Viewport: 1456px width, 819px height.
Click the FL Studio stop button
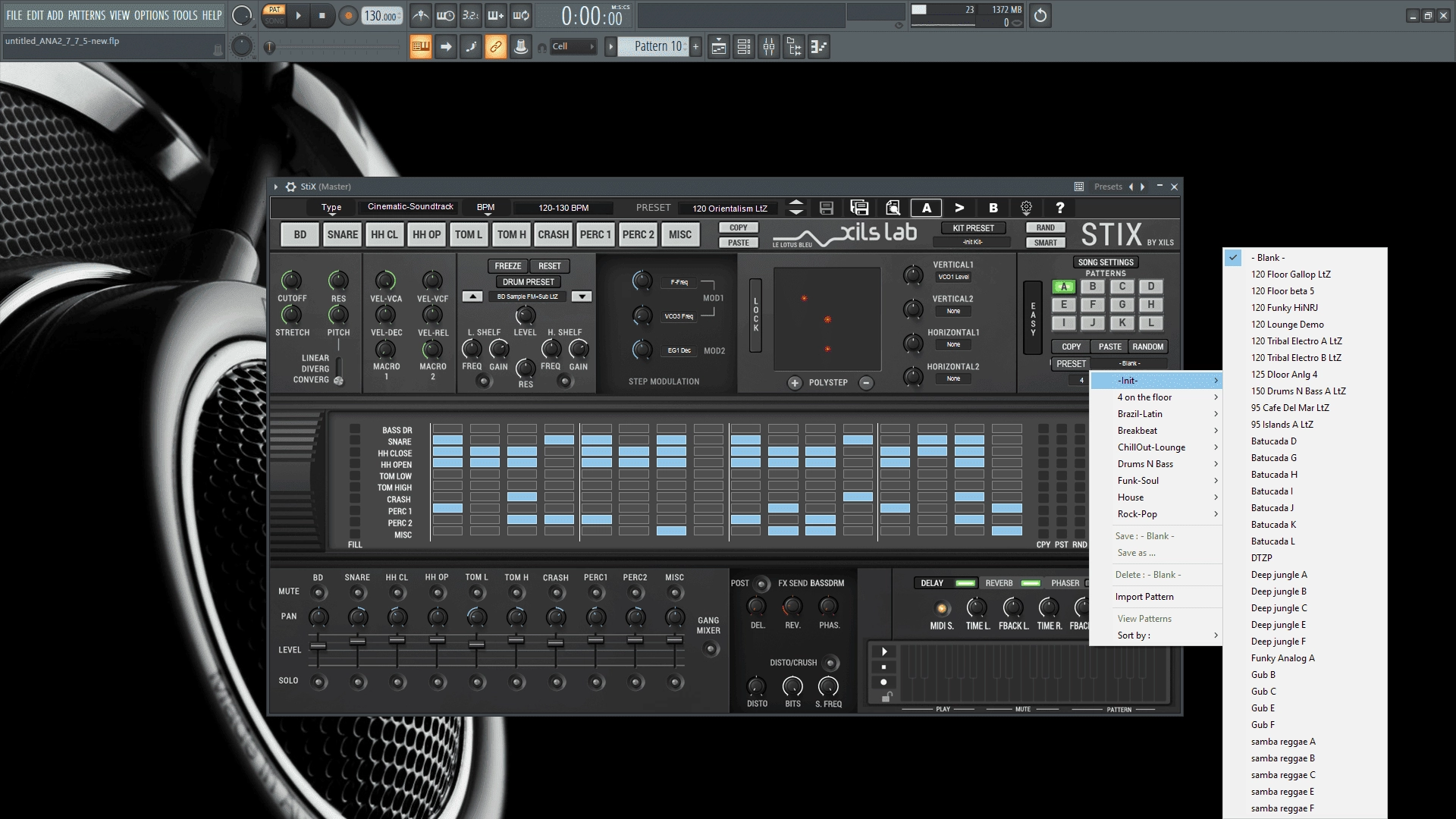pyautogui.click(x=322, y=15)
